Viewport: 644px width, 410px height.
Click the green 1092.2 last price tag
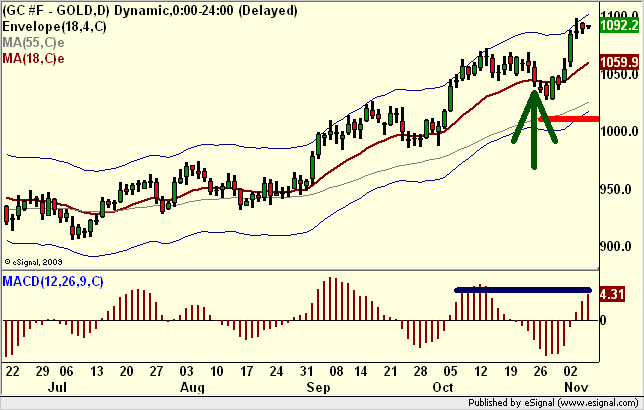tap(620, 25)
